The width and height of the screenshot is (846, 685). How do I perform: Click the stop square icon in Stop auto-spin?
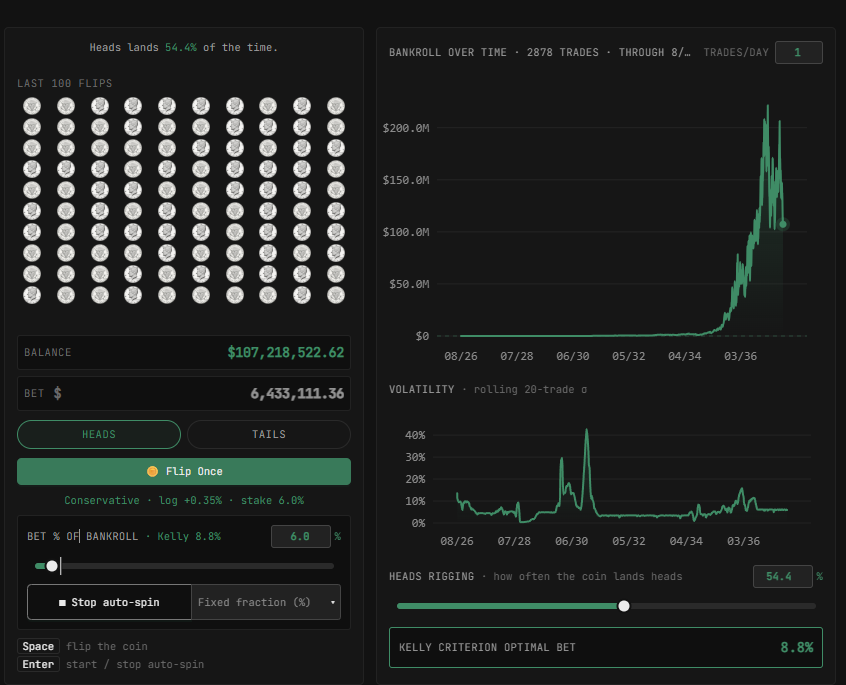click(63, 602)
